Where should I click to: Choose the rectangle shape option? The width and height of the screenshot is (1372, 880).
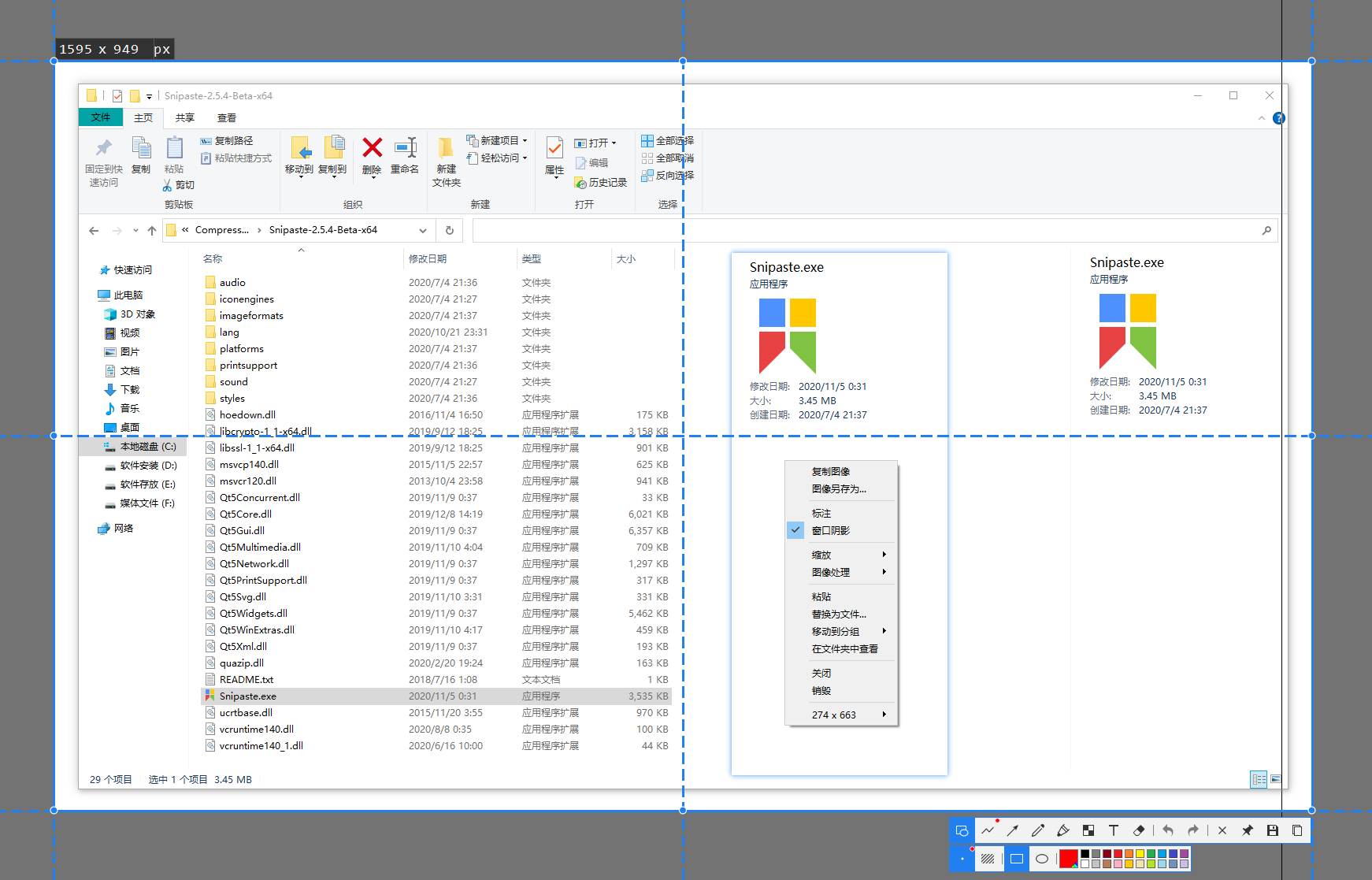1017,859
